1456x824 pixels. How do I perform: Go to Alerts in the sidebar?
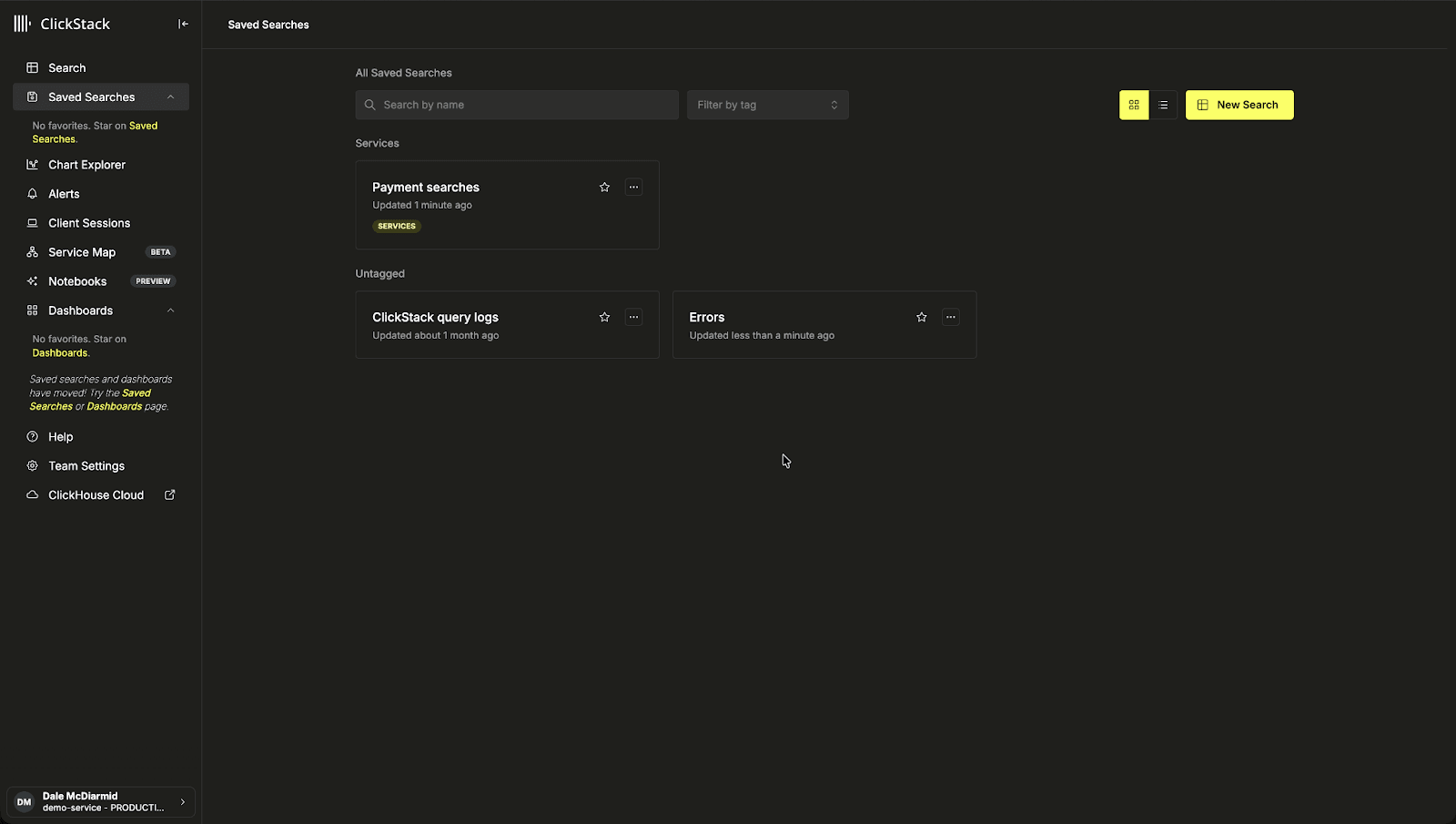(x=64, y=194)
